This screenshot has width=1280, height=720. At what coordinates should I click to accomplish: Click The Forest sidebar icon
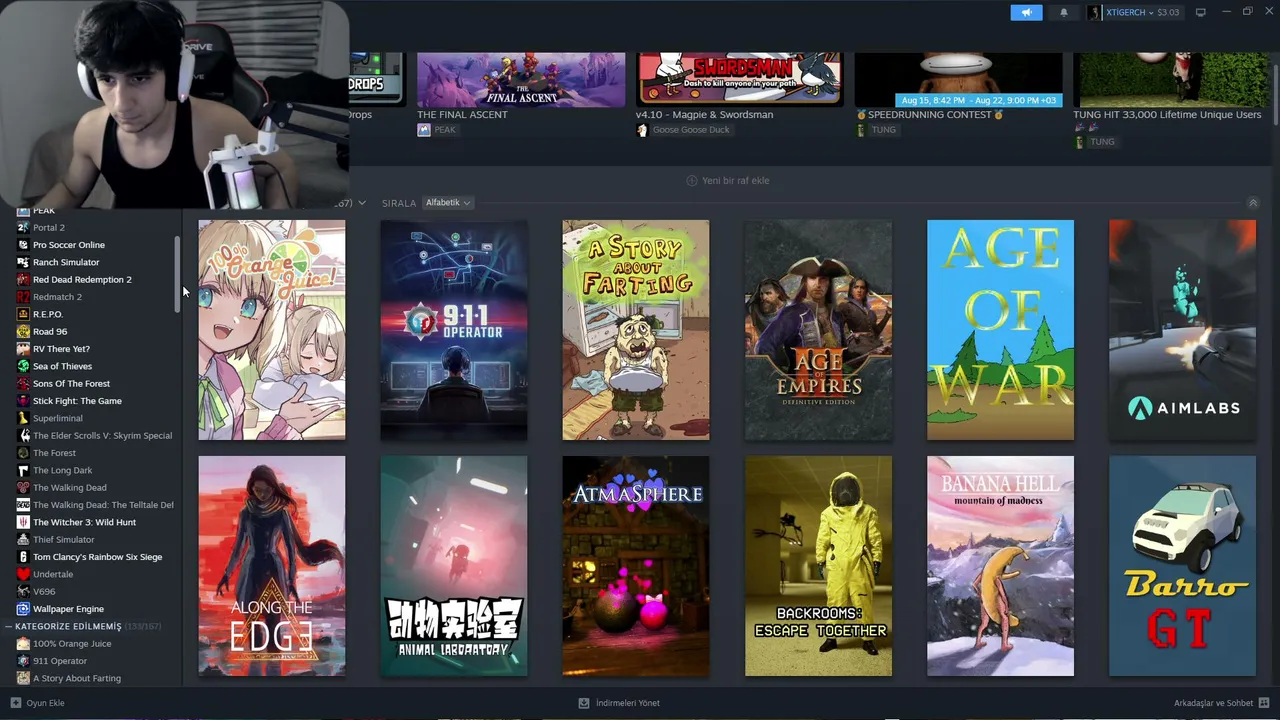pyautogui.click(x=23, y=453)
